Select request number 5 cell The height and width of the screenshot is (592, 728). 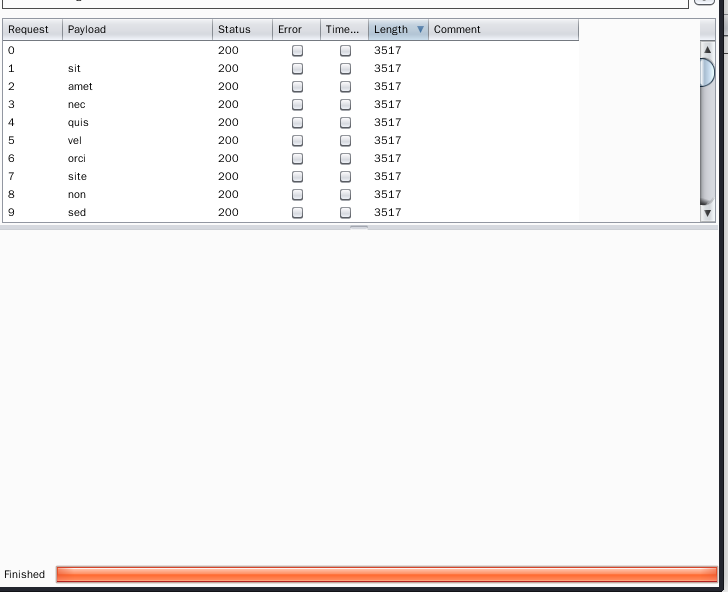32,140
